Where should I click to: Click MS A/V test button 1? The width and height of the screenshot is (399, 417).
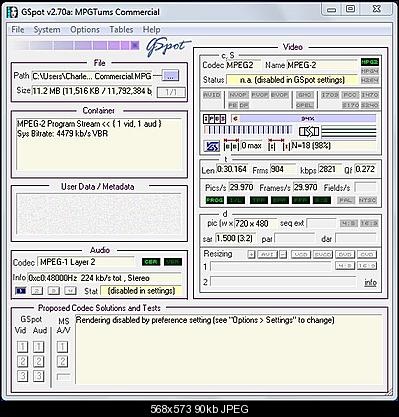tap(62, 347)
